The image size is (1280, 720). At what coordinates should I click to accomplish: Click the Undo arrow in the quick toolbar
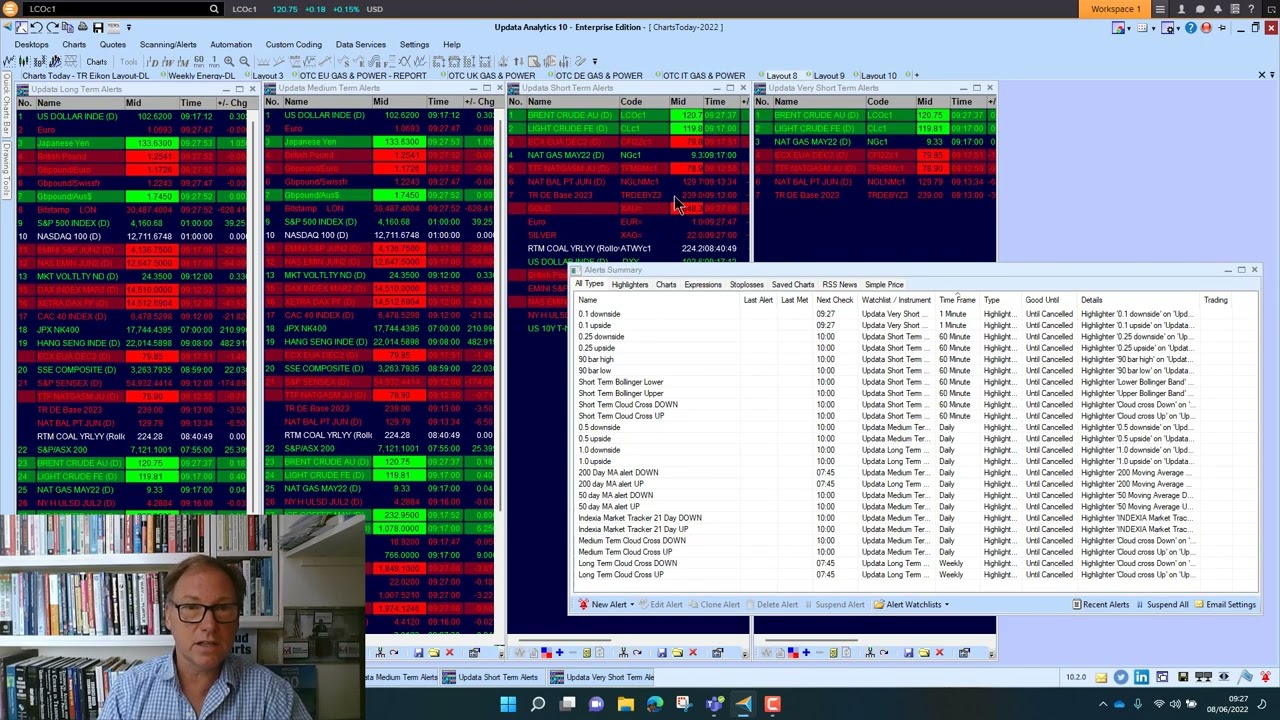point(36,27)
